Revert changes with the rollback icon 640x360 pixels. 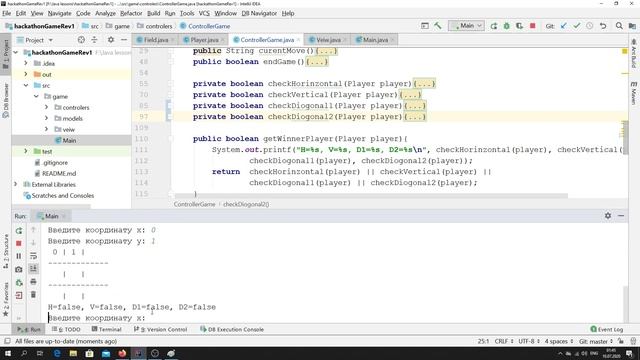coord(603,26)
